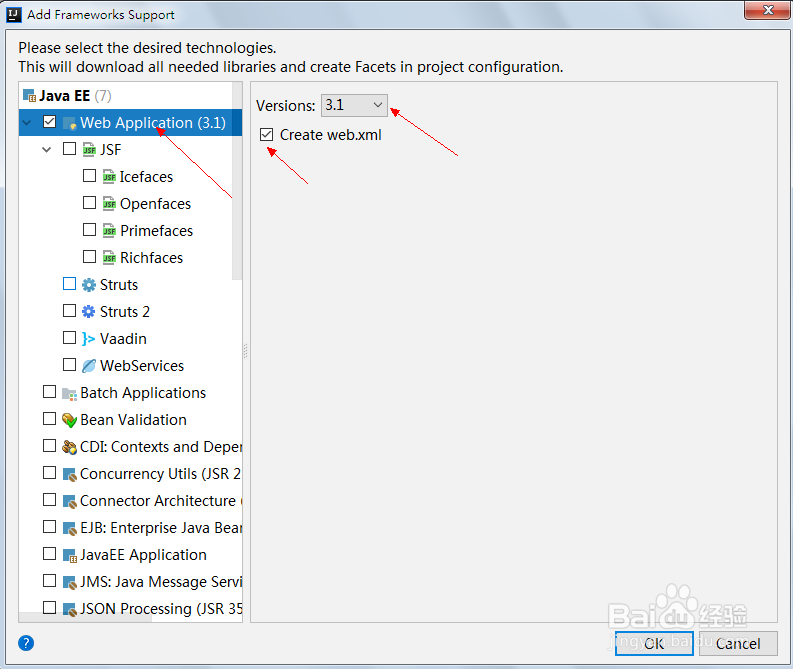Image resolution: width=793 pixels, height=669 pixels.
Task: Enable the JSF checkbox
Action: [69, 149]
